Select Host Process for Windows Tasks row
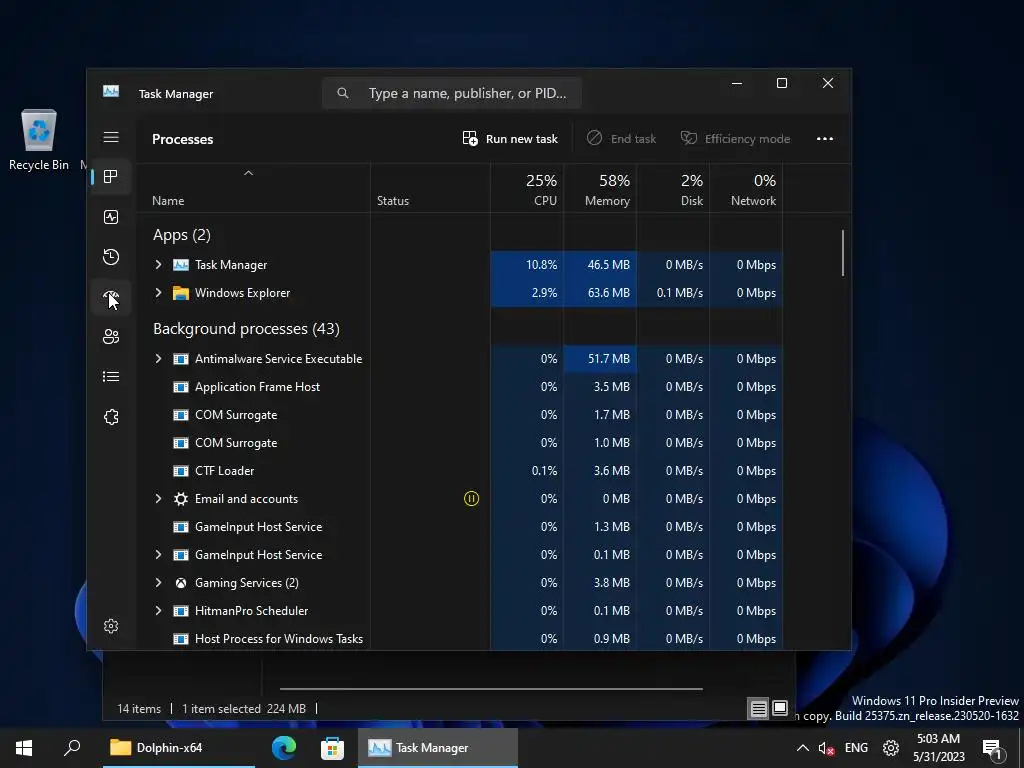The width and height of the screenshot is (1024, 768). pos(458,639)
